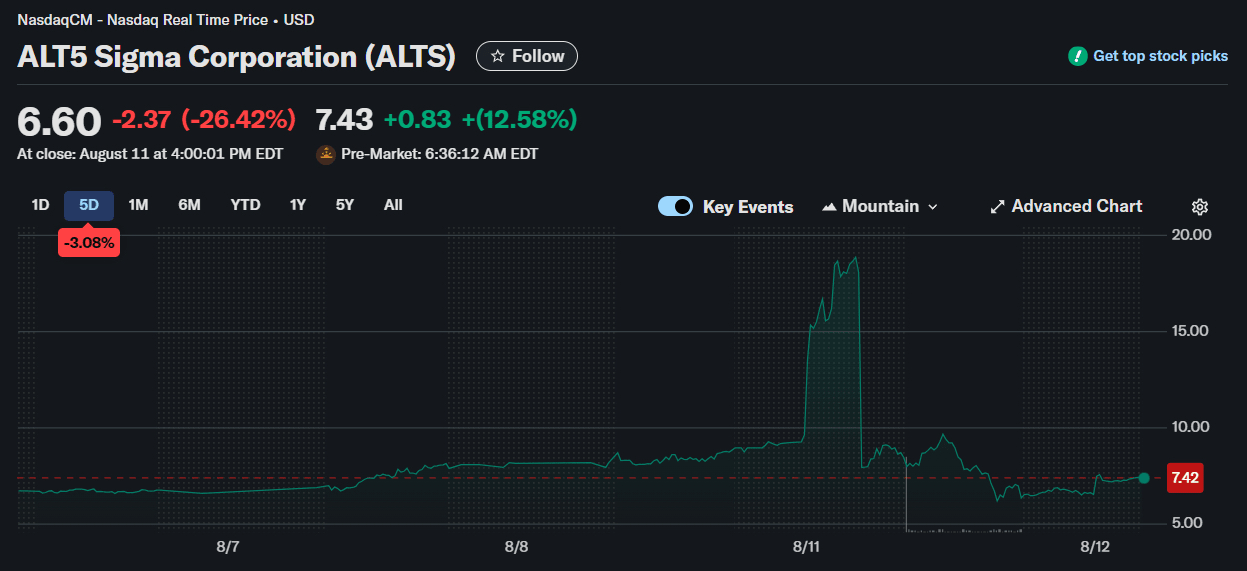Click the green current price dot on chart
Screen dimensions: 1247x571
(x=1144, y=478)
